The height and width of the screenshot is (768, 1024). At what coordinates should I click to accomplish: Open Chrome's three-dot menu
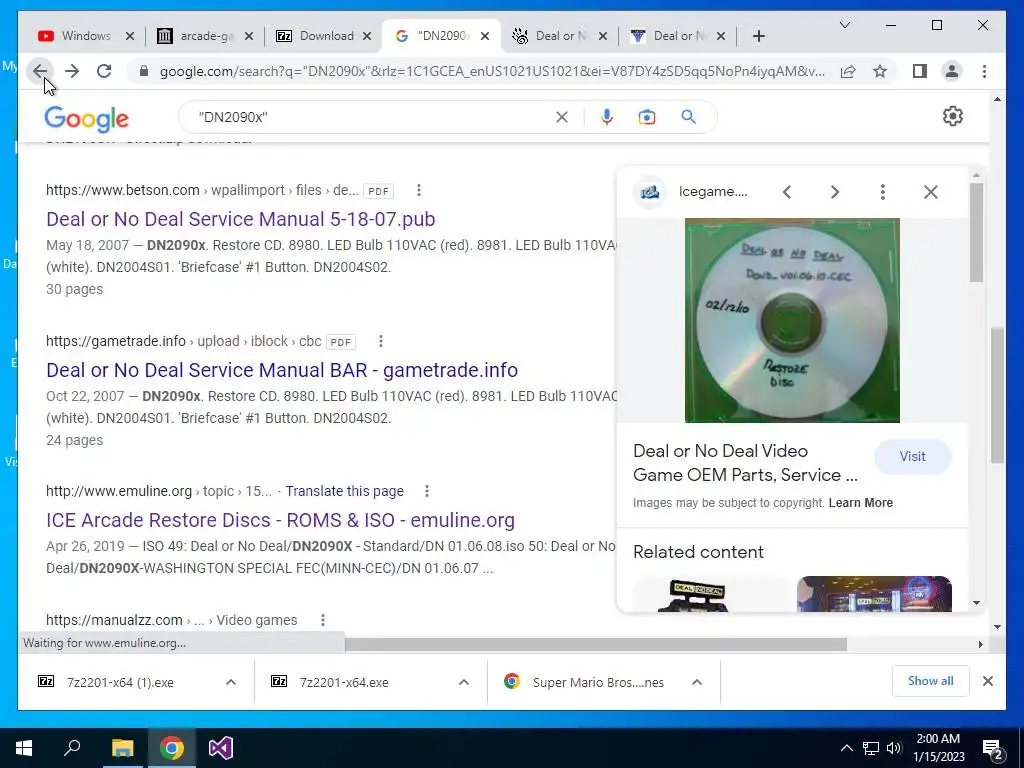[x=984, y=71]
